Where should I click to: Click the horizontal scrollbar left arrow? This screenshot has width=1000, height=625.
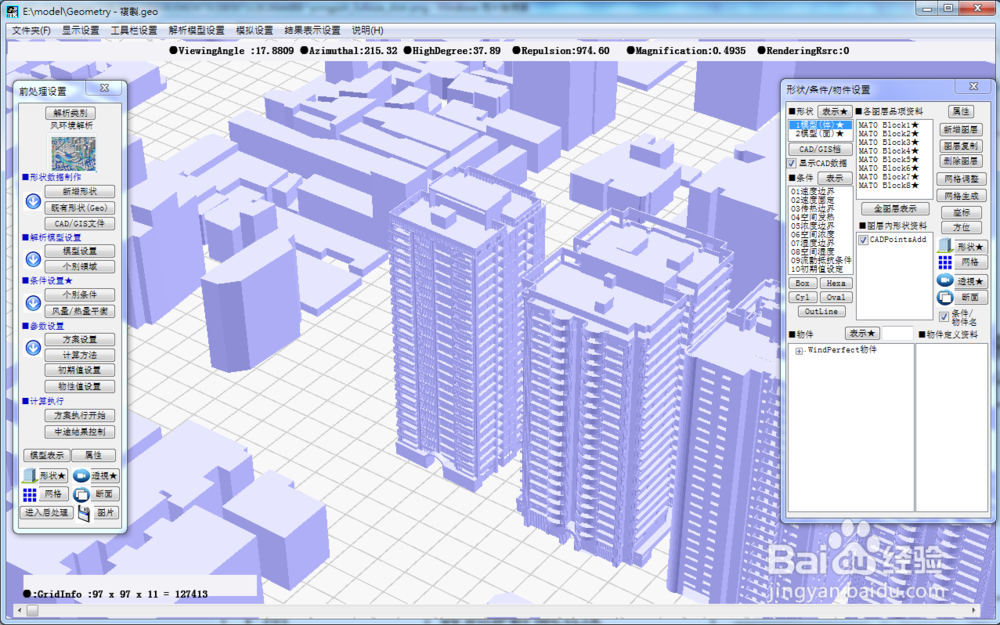19,611
